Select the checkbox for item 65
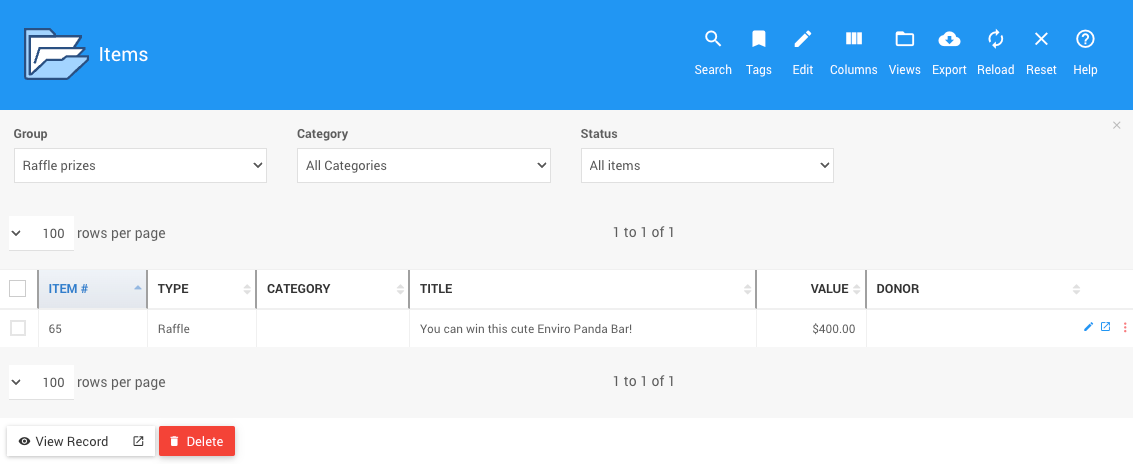This screenshot has width=1133, height=464. tap(18, 328)
